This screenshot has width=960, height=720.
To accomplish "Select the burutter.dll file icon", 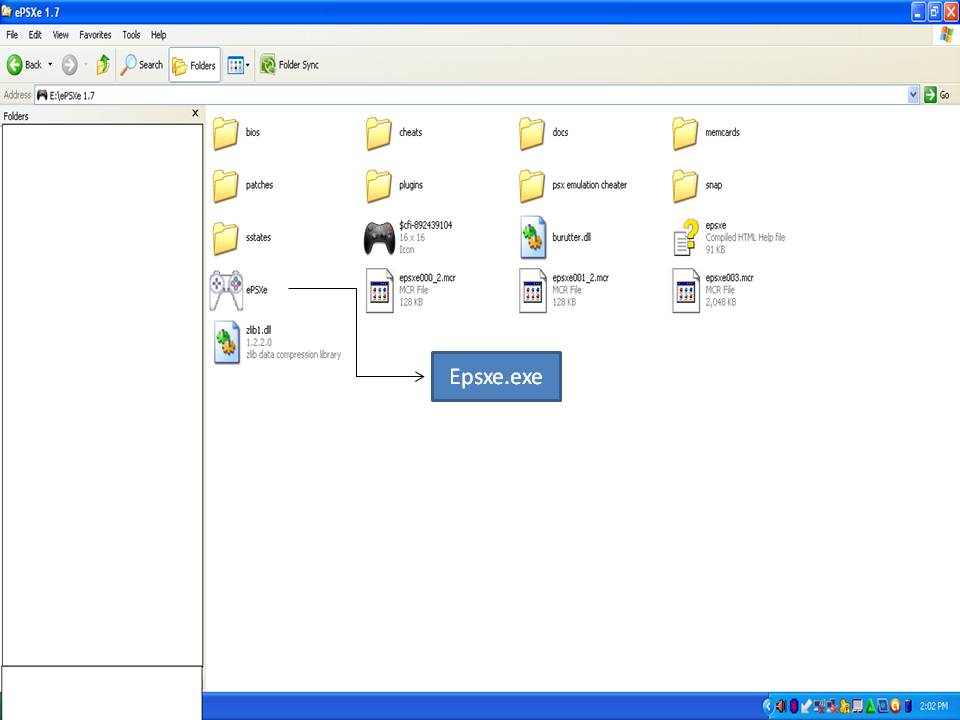I will tap(533, 238).
